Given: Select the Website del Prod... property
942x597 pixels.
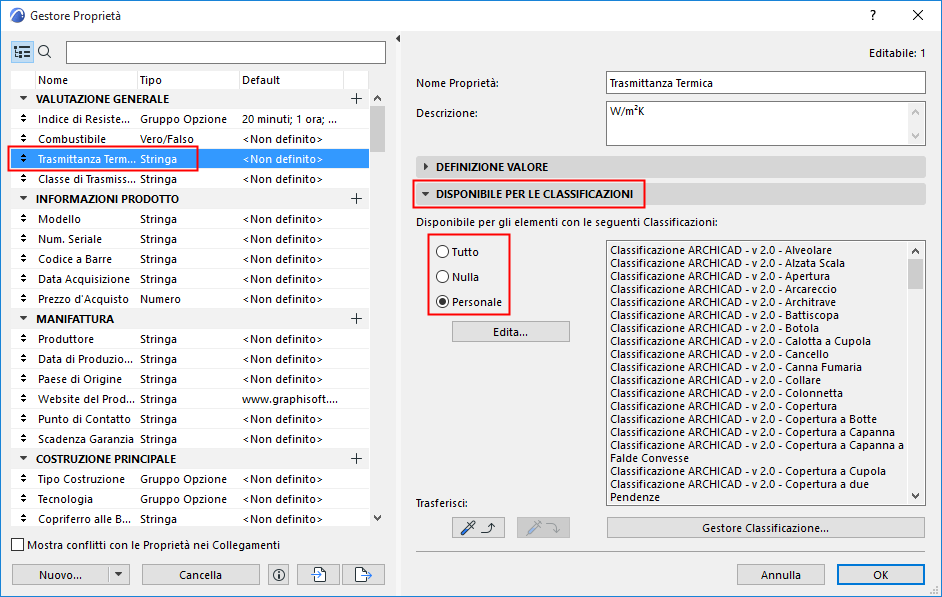Looking at the screenshot, I should [x=190, y=399].
